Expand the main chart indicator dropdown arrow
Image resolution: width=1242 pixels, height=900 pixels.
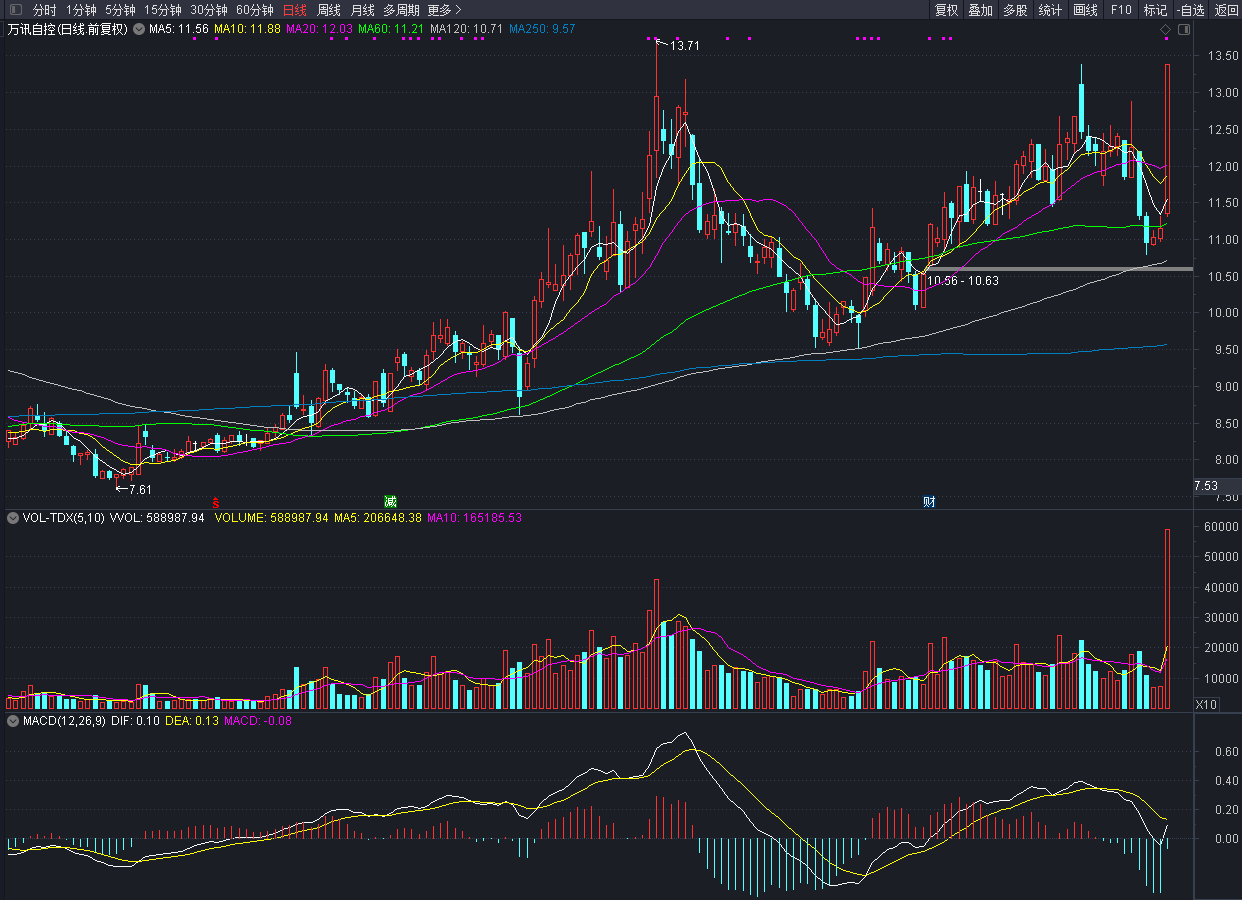coord(138,30)
